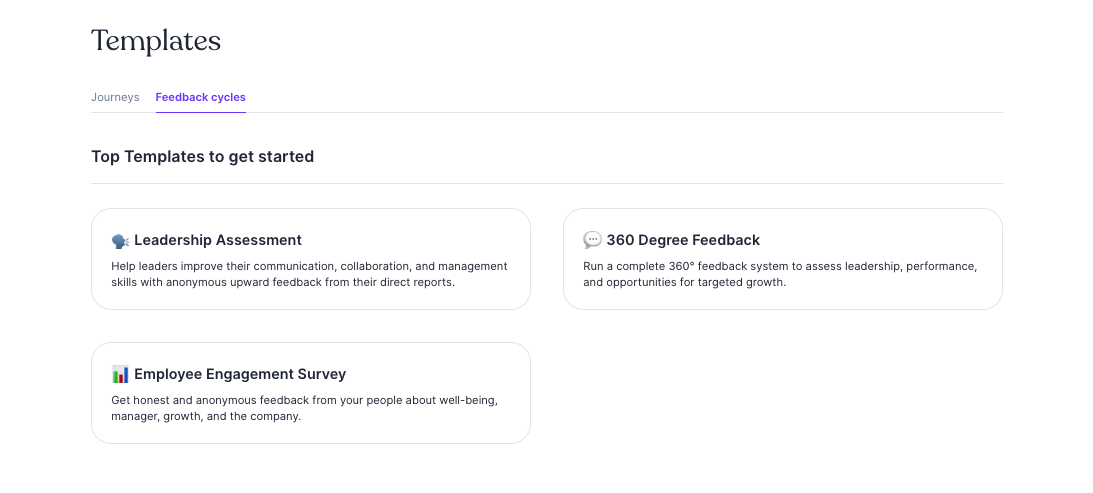Screen dimensions: 1093x493
Task: Select the Feedback cycles tab
Action: (x=200, y=97)
